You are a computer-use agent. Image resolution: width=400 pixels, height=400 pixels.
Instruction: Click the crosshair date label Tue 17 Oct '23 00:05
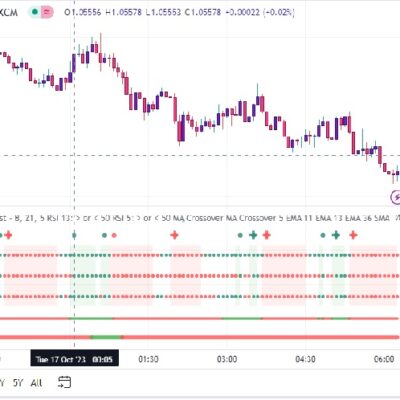(x=74, y=359)
